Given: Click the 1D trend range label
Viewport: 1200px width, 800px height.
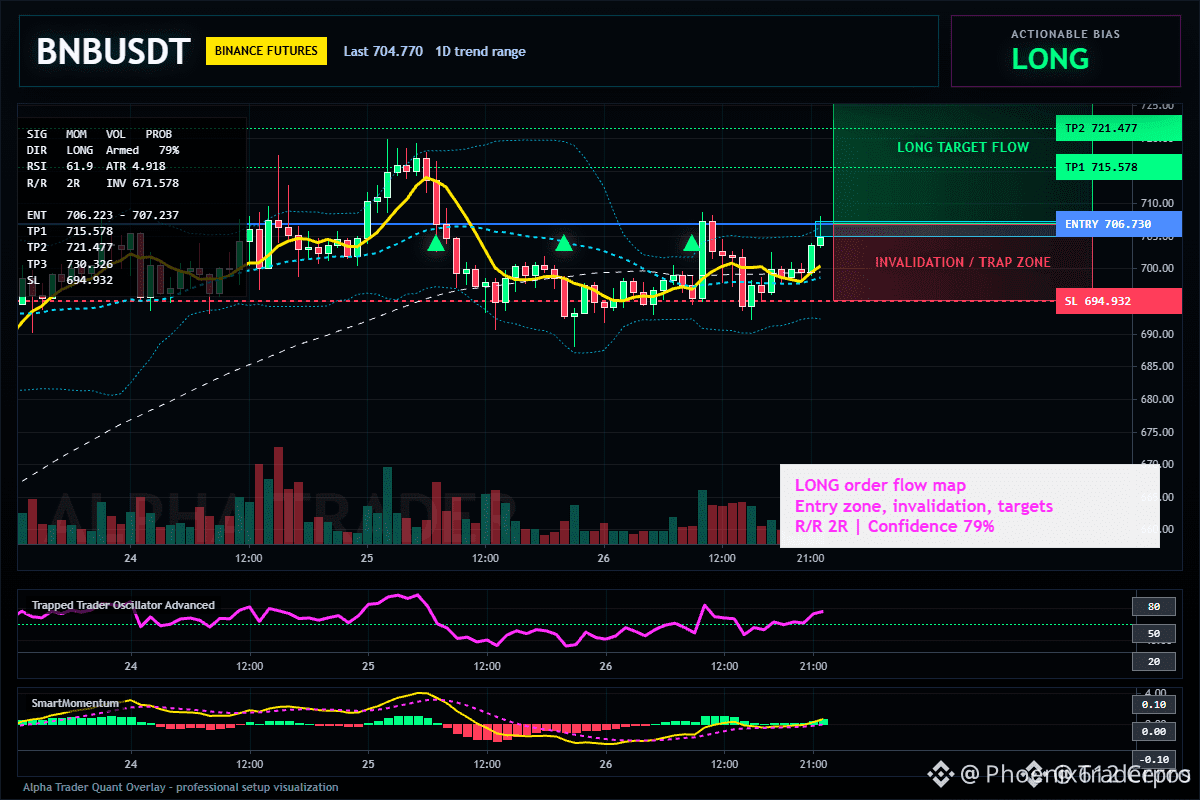Looking at the screenshot, I should click(x=480, y=51).
